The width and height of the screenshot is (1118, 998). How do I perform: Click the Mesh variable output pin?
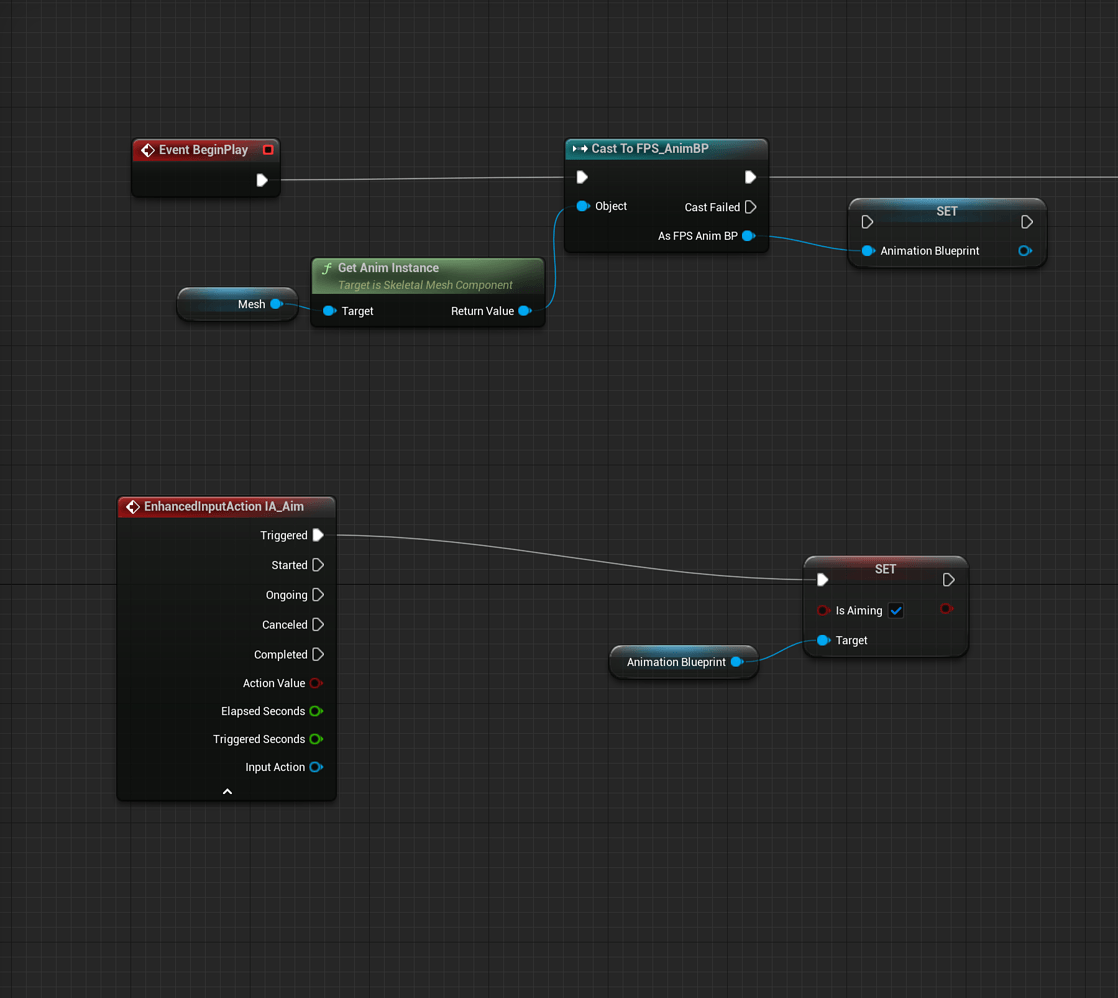point(277,304)
